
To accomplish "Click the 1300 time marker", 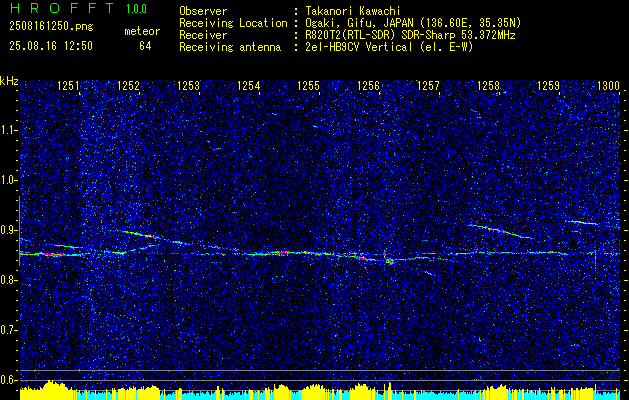I will (609, 85).
